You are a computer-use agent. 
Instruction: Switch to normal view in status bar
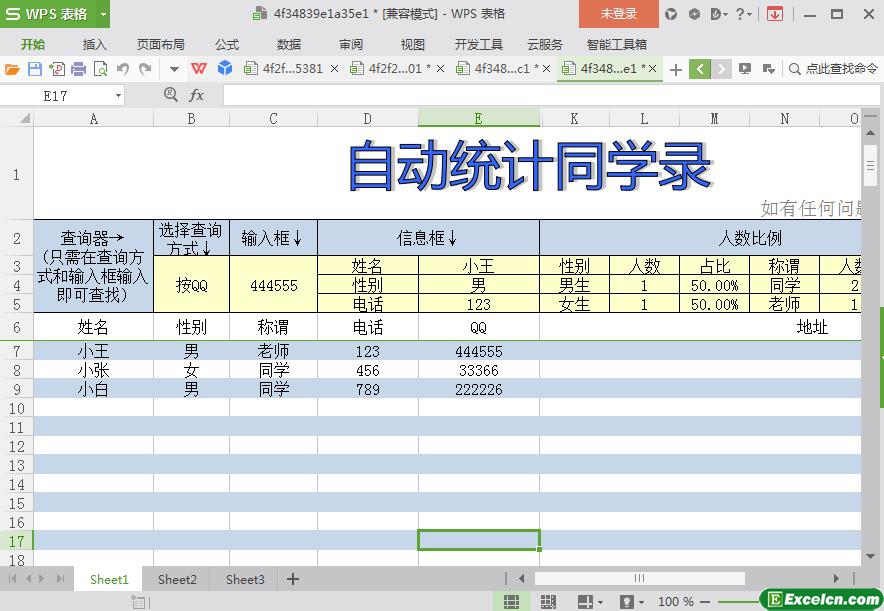click(511, 602)
